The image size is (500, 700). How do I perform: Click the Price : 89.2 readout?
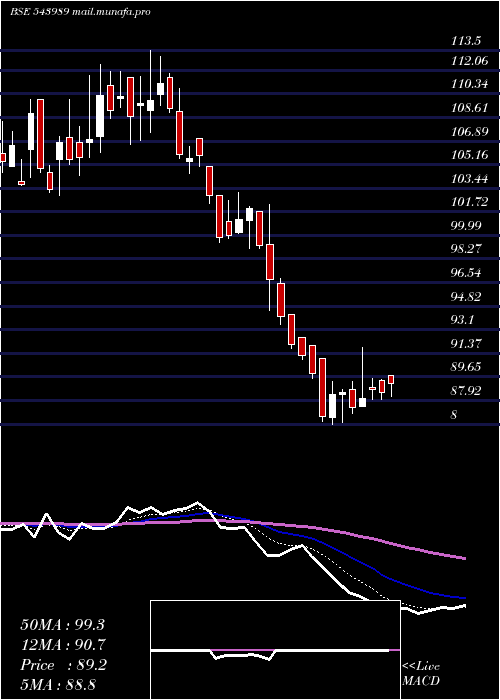click(x=63, y=665)
